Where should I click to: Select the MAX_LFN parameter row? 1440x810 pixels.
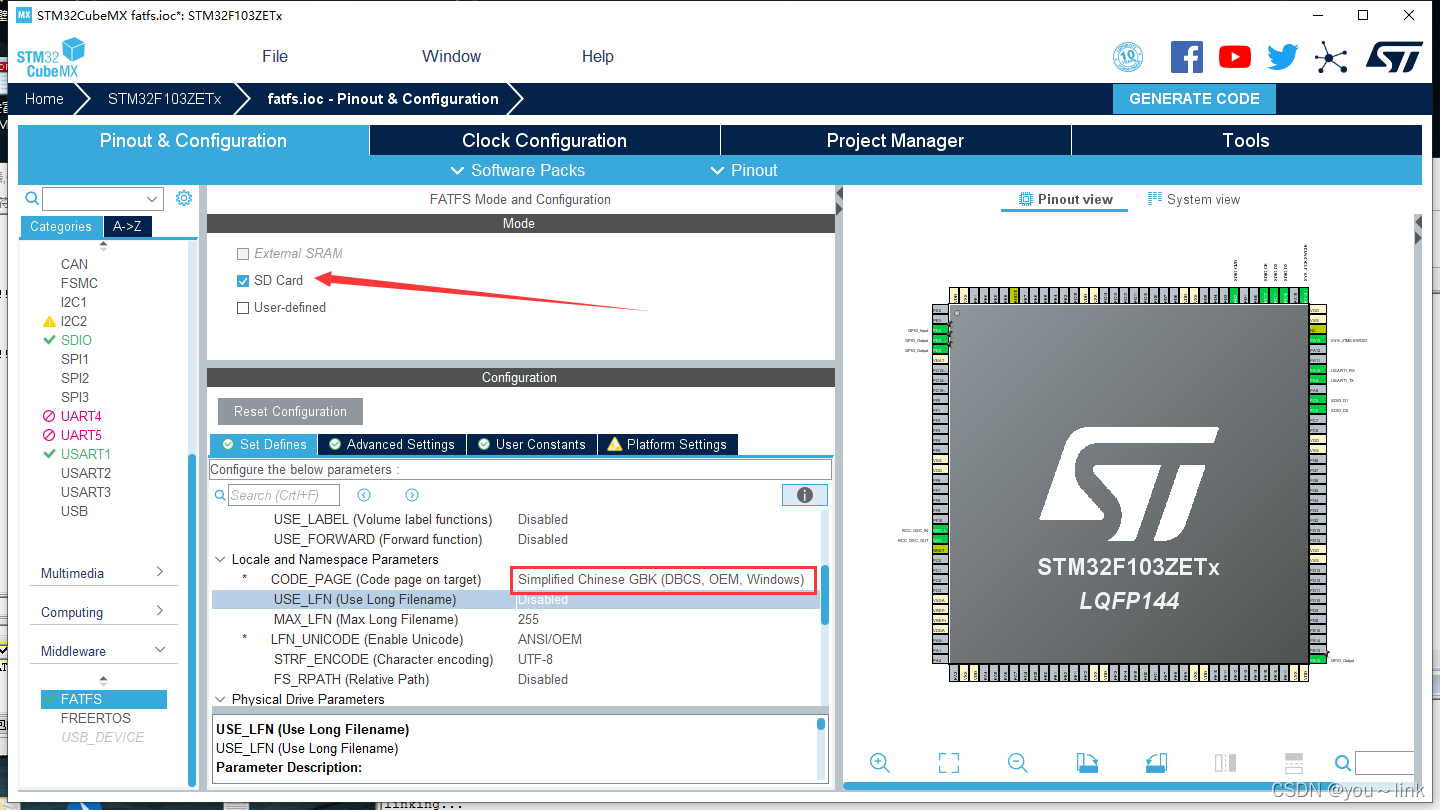[x=515, y=620]
